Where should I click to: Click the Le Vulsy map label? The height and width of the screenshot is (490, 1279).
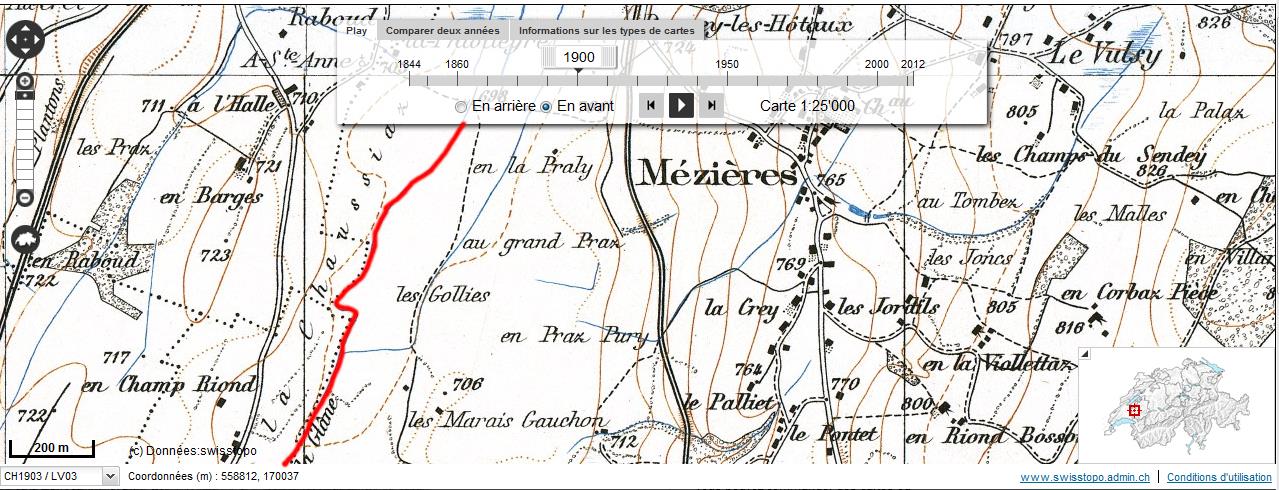pyautogui.click(x=1104, y=54)
